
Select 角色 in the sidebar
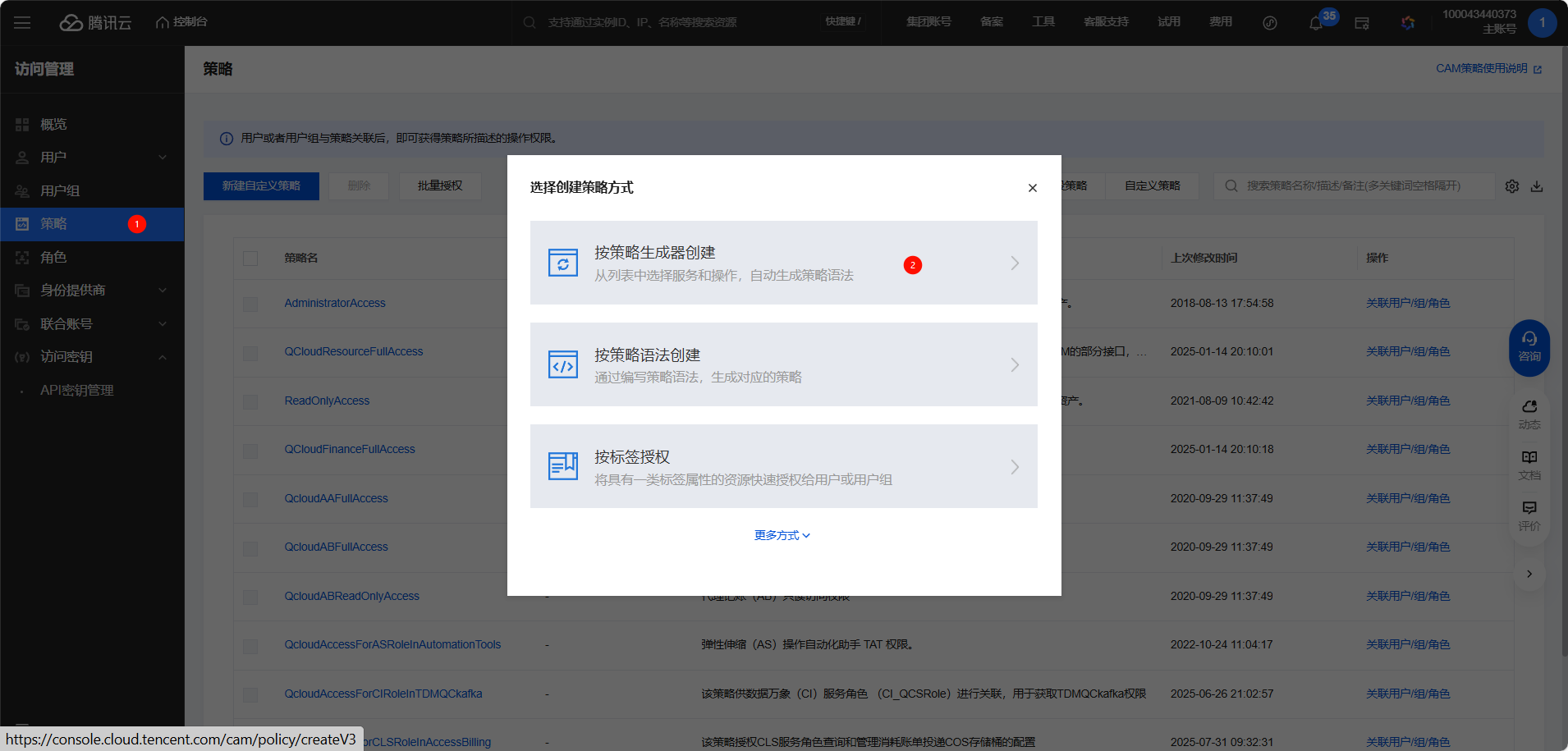pyautogui.click(x=54, y=258)
